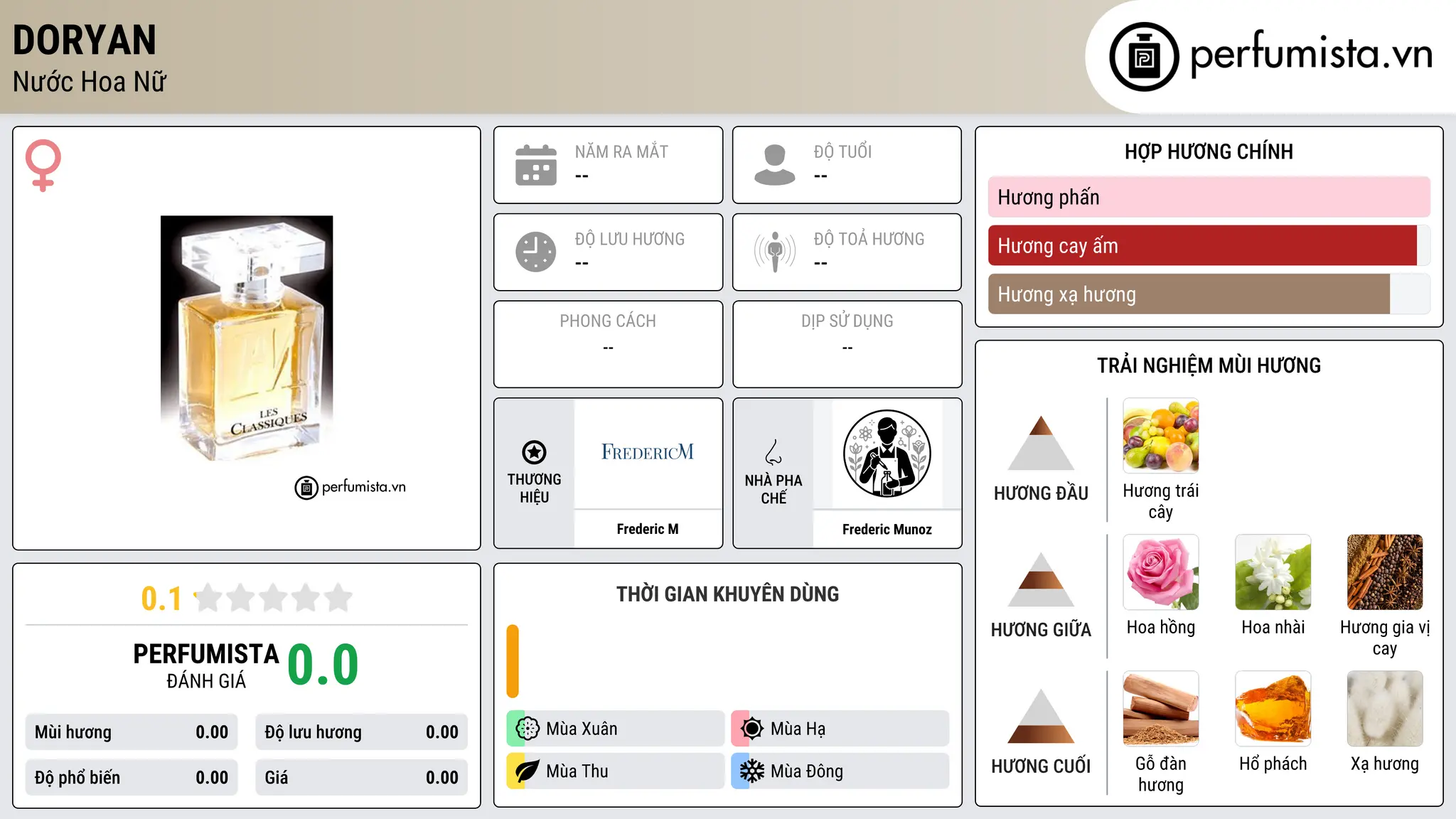Click the Độ tuổi label
1456x819 pixels.
tap(842, 151)
